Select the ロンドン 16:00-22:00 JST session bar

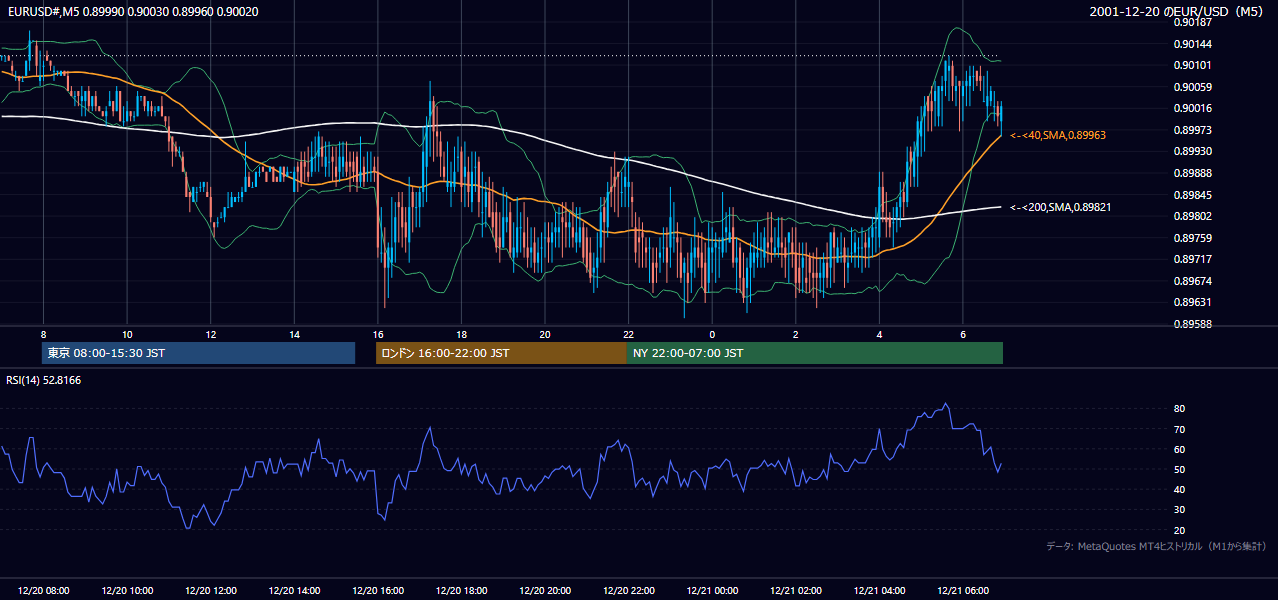(x=501, y=353)
